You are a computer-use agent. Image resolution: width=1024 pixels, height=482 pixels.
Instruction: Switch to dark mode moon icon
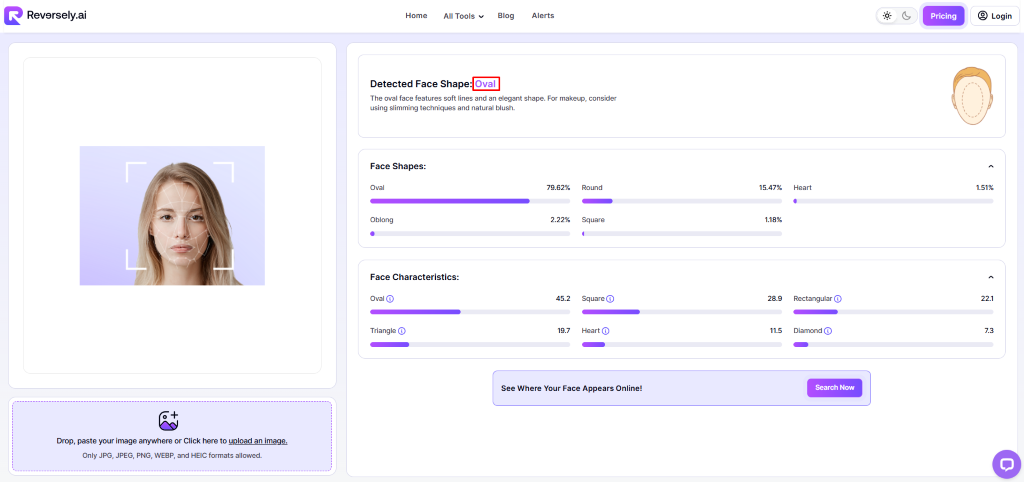(906, 16)
